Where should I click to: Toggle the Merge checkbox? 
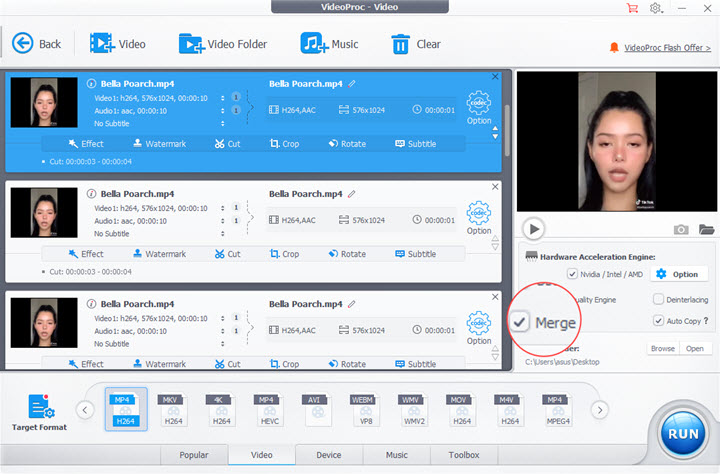pyautogui.click(x=519, y=322)
